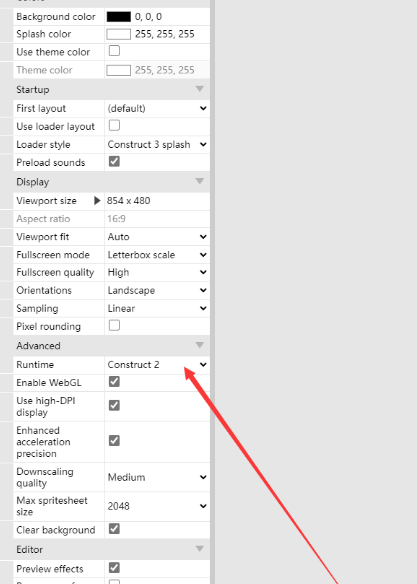Open the Runtime dropdown showing Construct 2

(x=157, y=365)
